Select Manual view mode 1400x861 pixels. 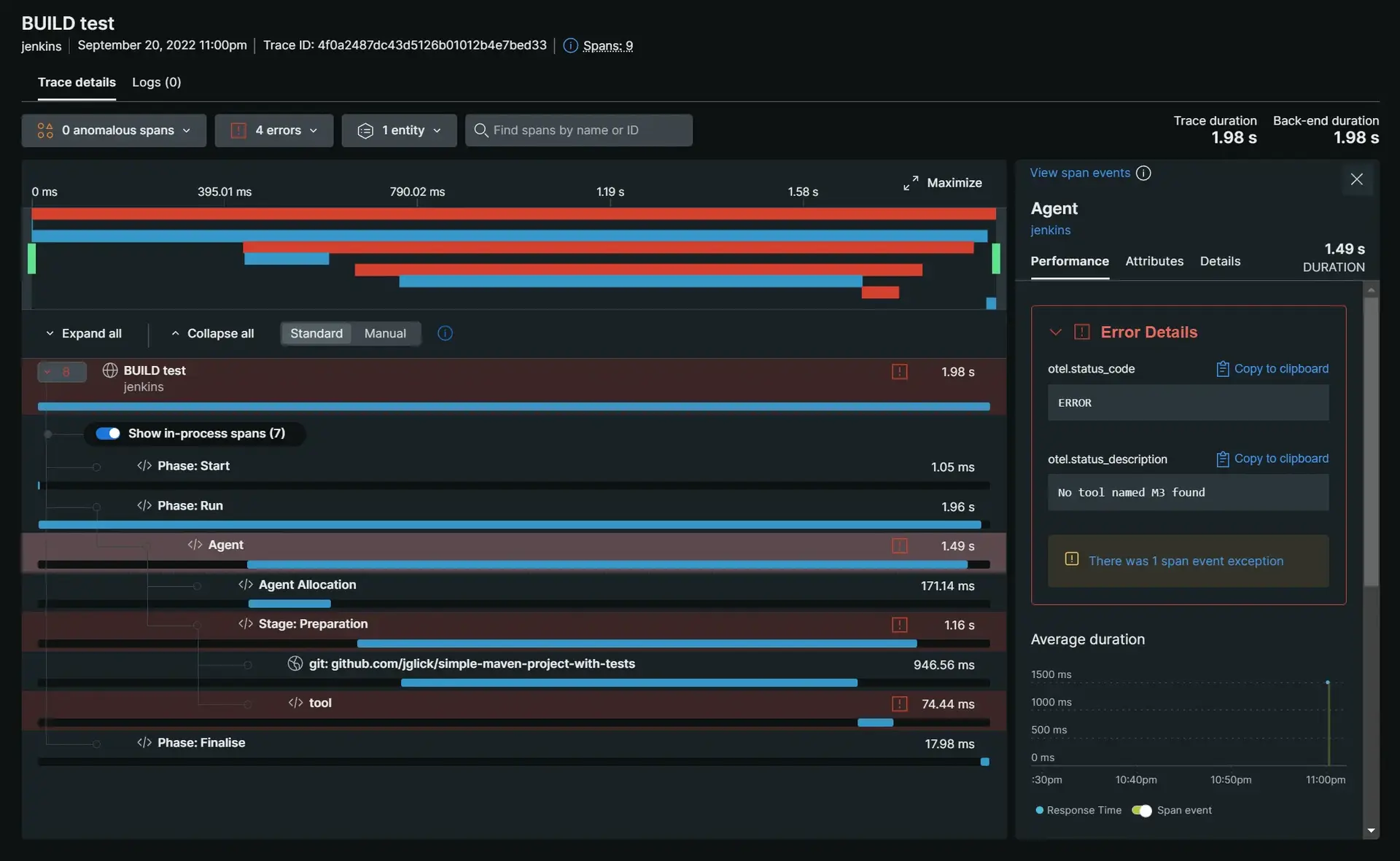click(x=385, y=333)
